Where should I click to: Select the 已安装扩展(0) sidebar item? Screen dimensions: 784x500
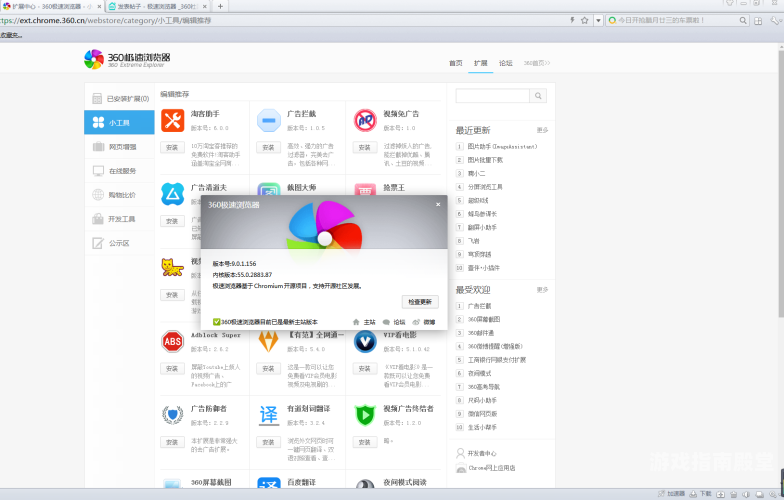click(120, 98)
